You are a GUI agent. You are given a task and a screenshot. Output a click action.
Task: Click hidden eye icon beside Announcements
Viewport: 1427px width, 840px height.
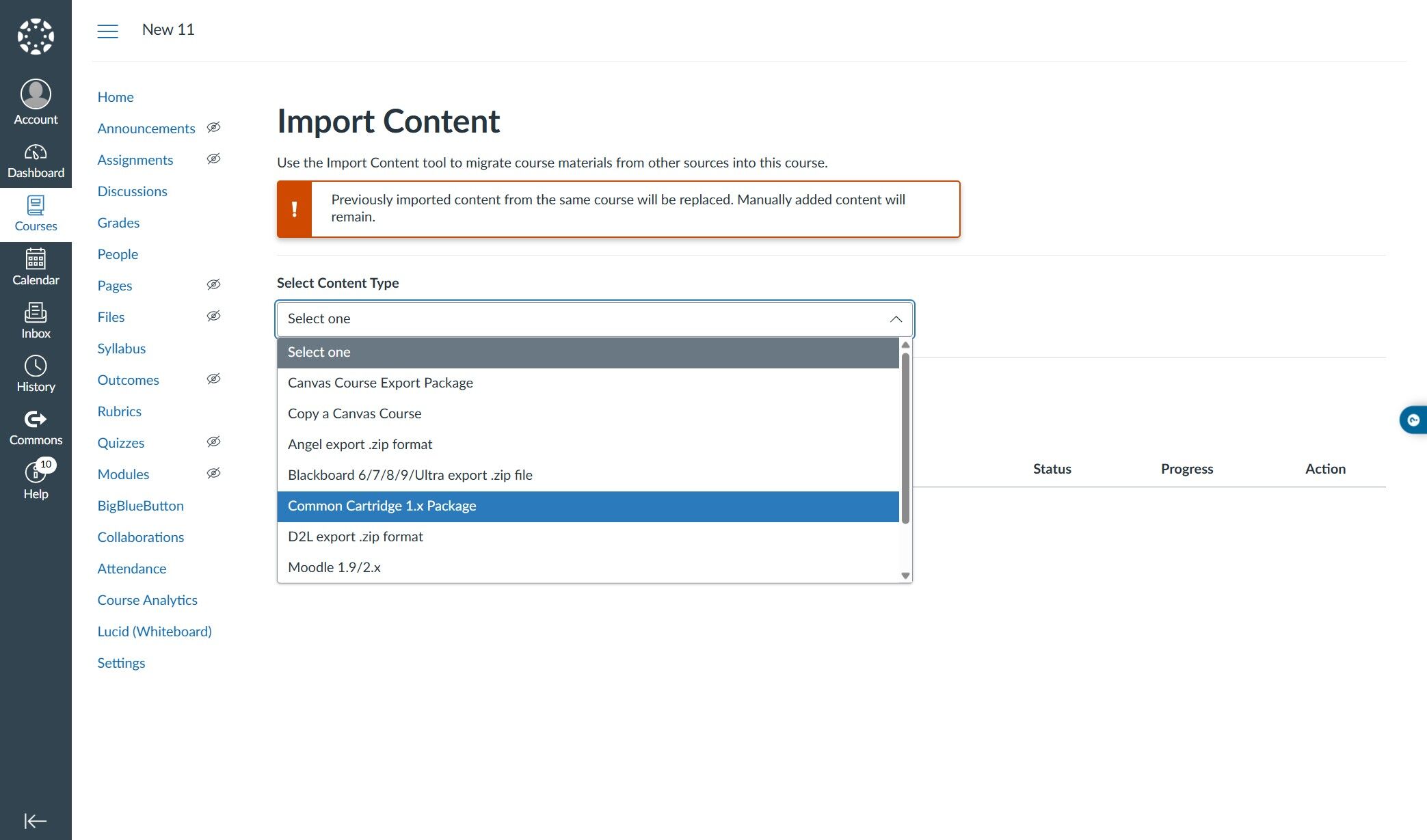[x=213, y=128]
